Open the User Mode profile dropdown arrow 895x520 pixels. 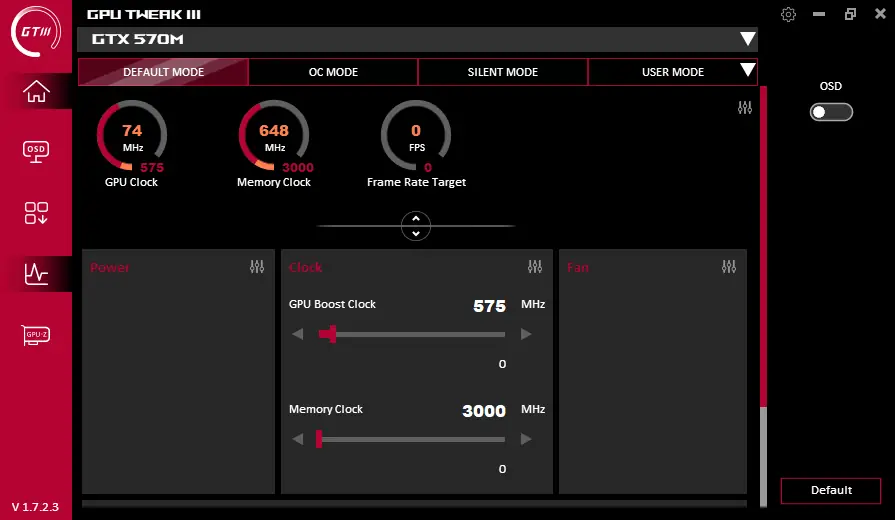pos(748,70)
